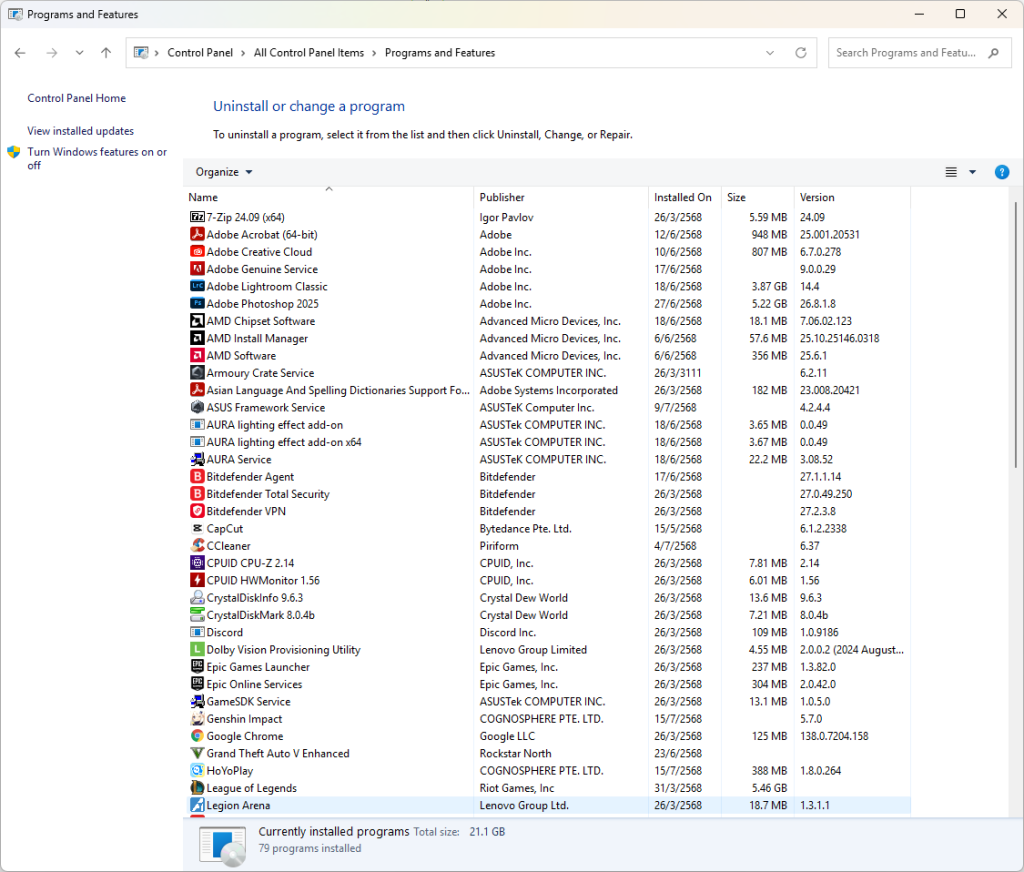Expand the address bar history dropdown
The width and height of the screenshot is (1024, 872).
pyautogui.click(x=770, y=53)
